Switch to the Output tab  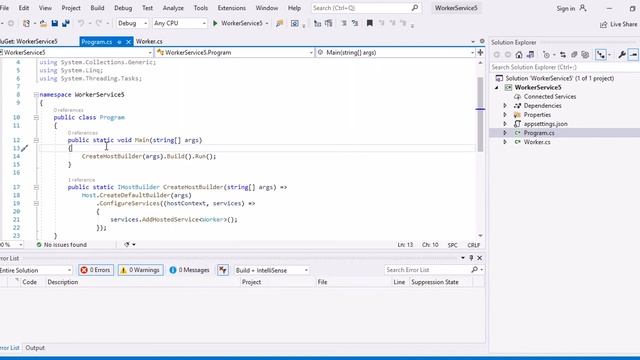click(35, 348)
